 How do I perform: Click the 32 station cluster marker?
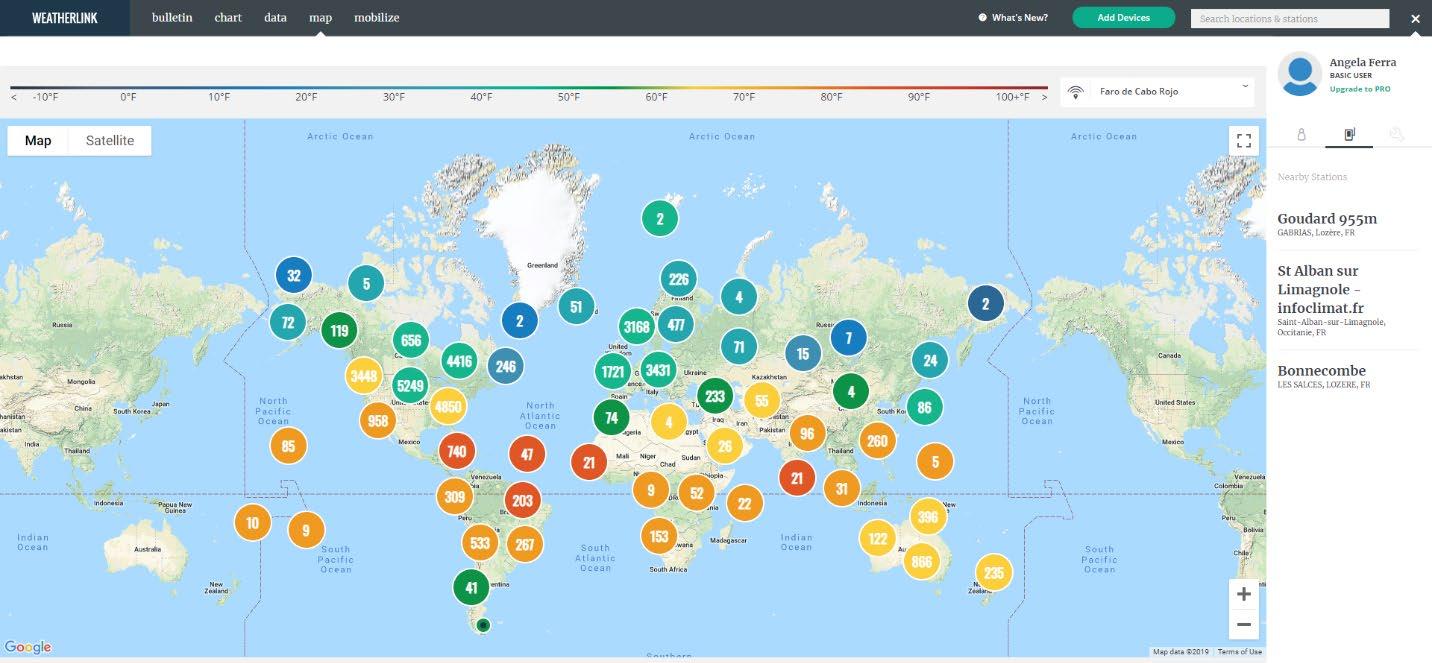[294, 276]
